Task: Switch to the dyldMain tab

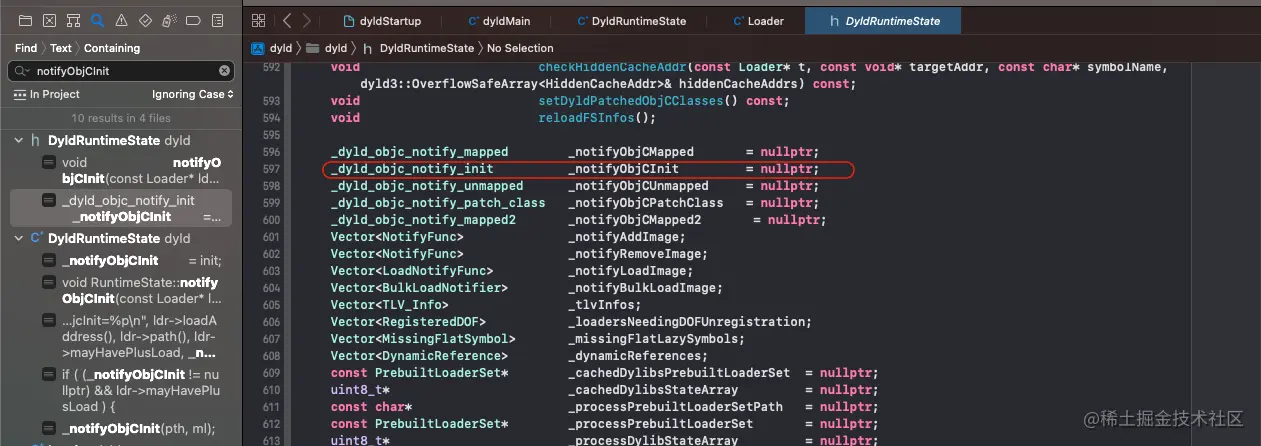Action: click(498, 21)
